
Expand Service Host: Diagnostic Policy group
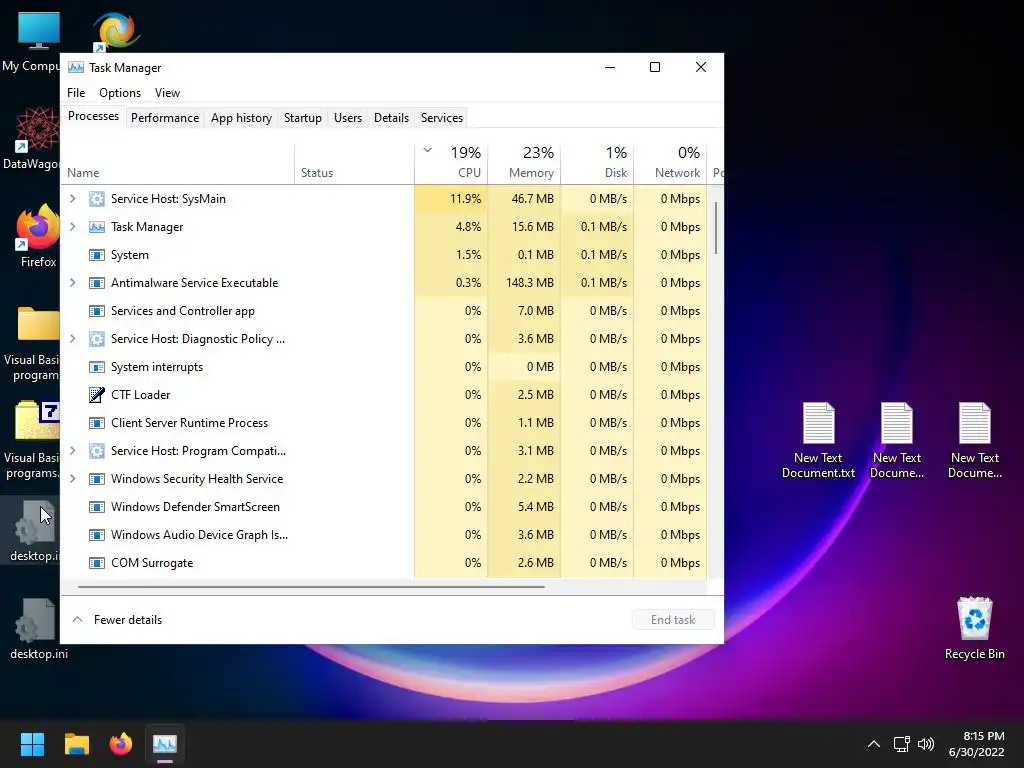pyautogui.click(x=73, y=339)
